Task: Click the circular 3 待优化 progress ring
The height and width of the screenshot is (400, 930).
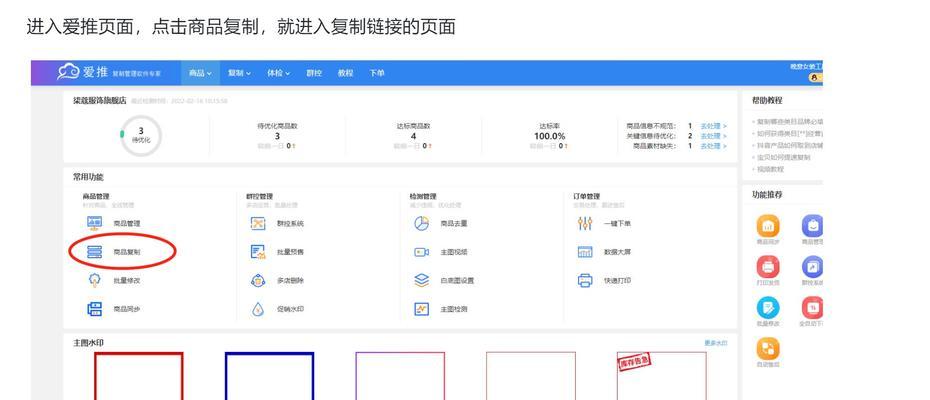Action: [141, 135]
